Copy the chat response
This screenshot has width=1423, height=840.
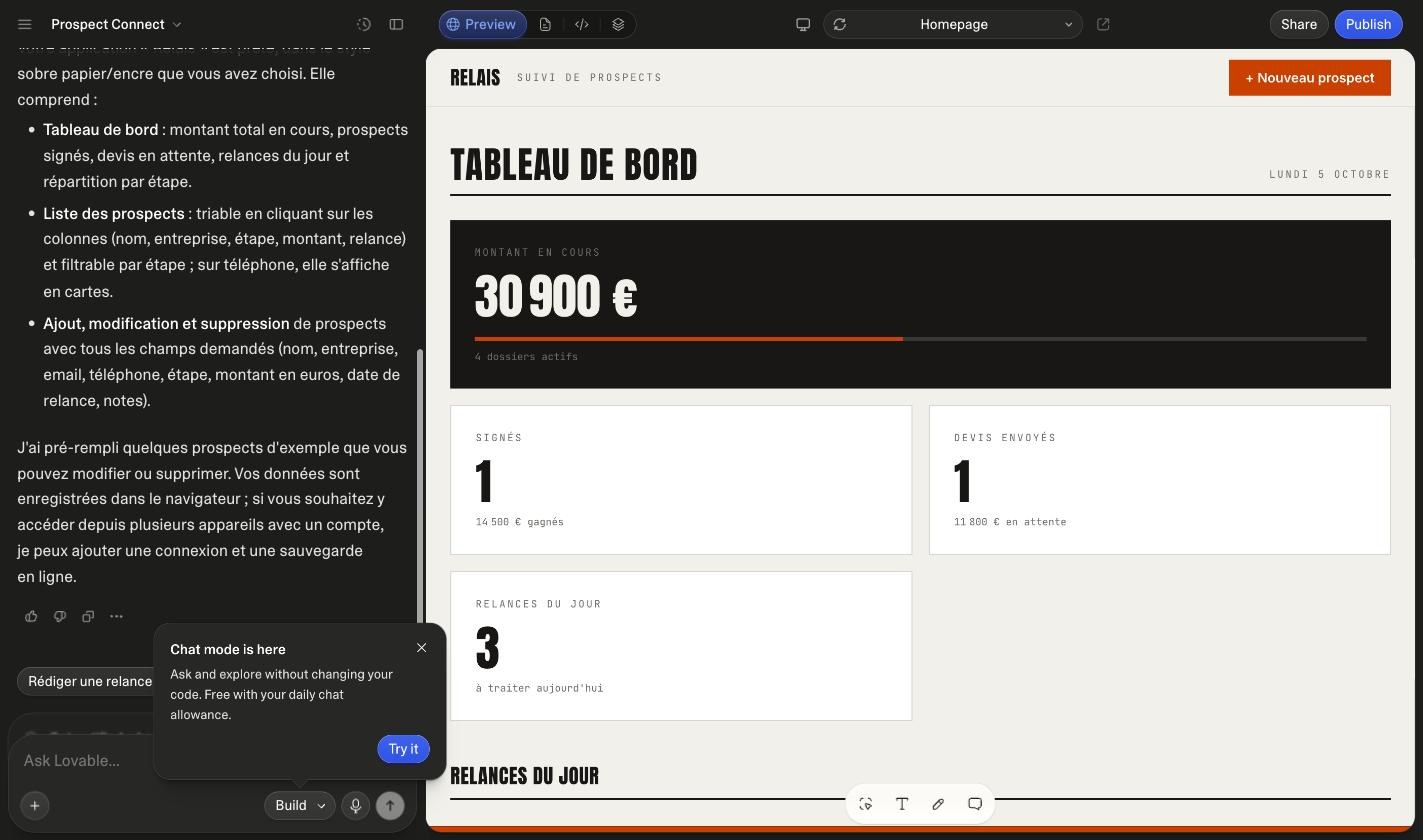88,616
